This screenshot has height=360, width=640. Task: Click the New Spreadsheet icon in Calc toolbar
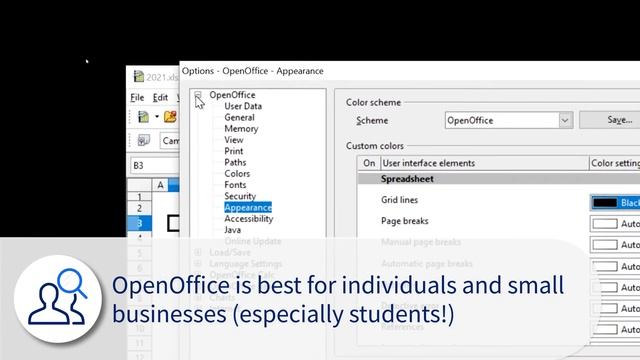click(143, 117)
